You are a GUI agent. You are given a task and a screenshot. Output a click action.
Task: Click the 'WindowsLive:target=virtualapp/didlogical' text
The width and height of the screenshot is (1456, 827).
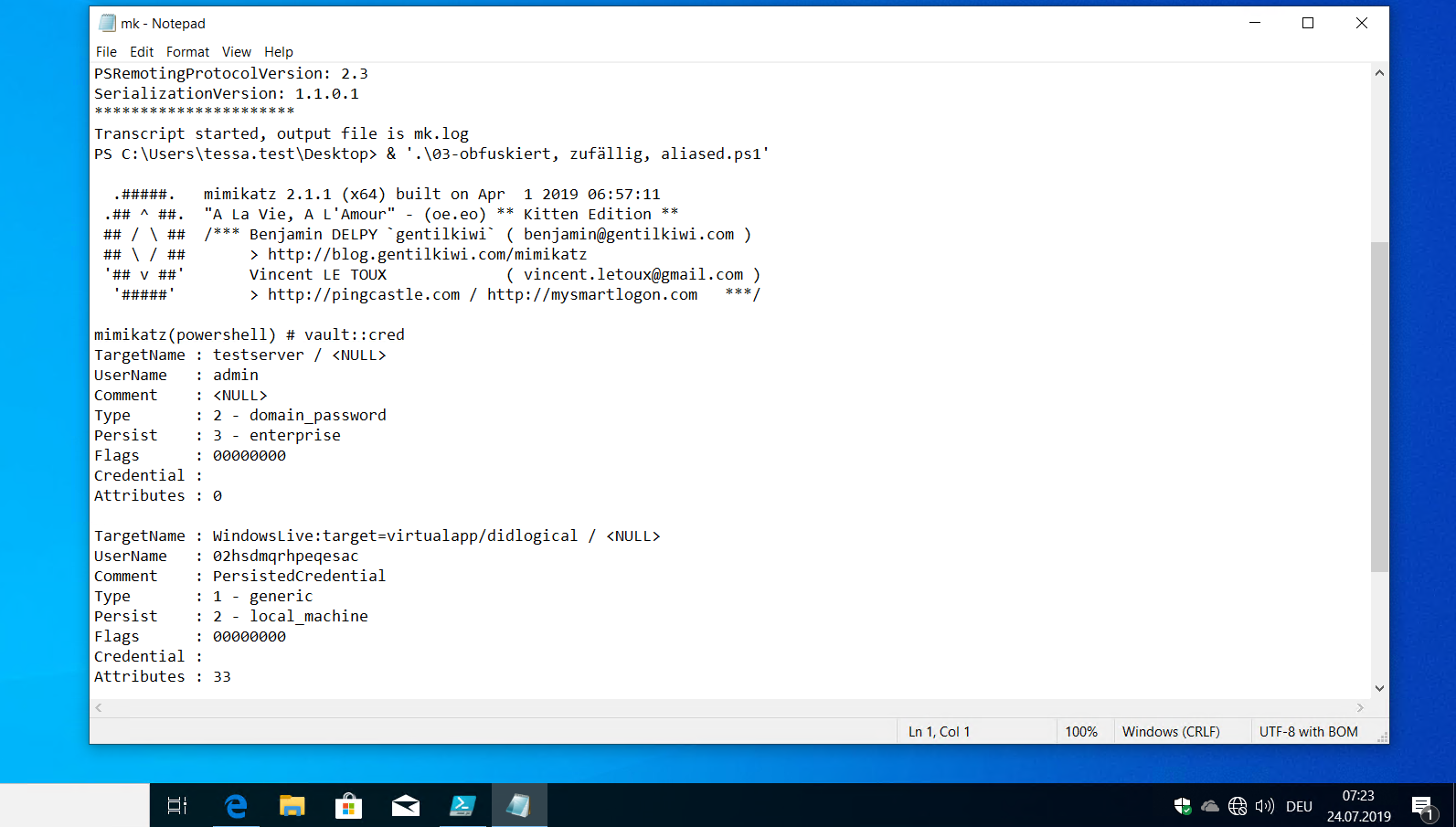tap(396, 535)
